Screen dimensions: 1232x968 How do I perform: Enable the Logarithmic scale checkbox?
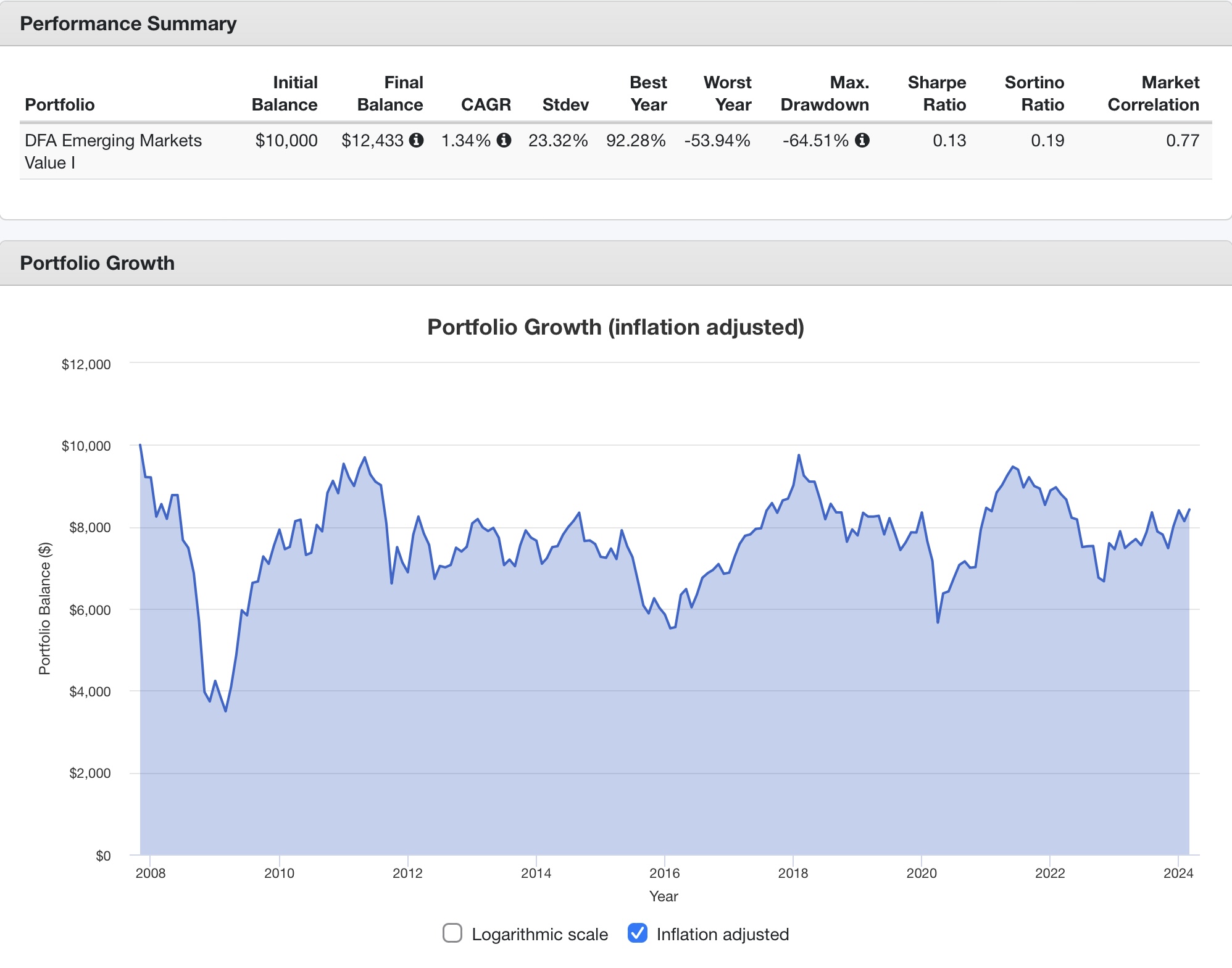point(452,933)
